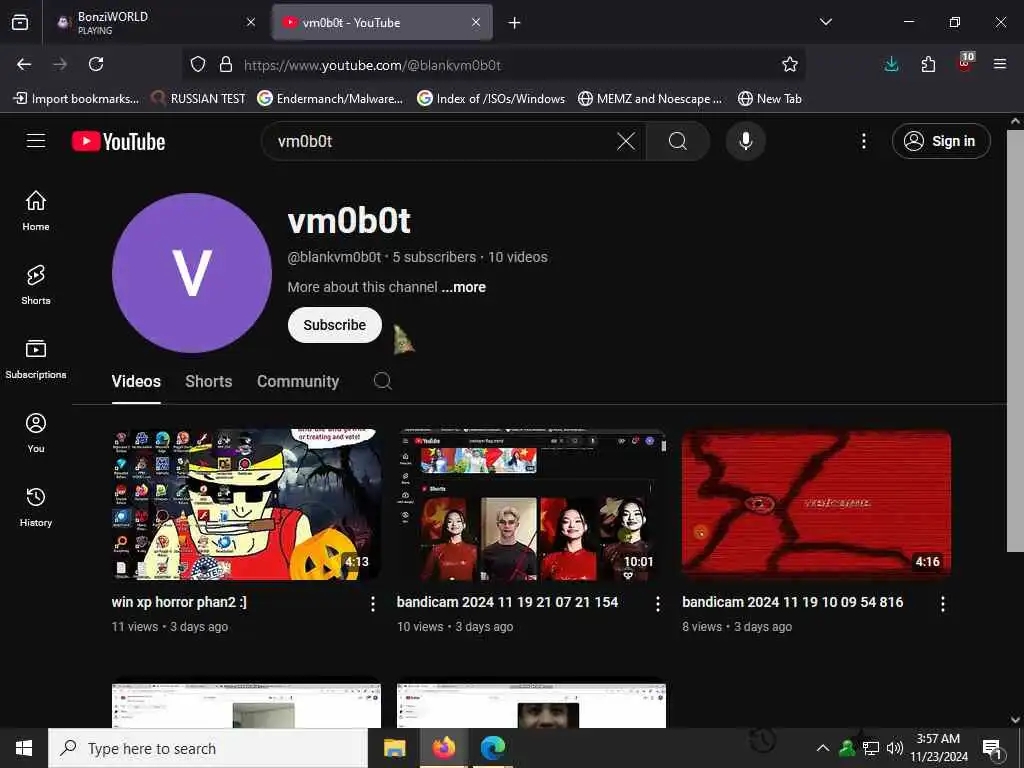Subscribe to the vm0b0t channel
The height and width of the screenshot is (768, 1024).
[x=334, y=325]
